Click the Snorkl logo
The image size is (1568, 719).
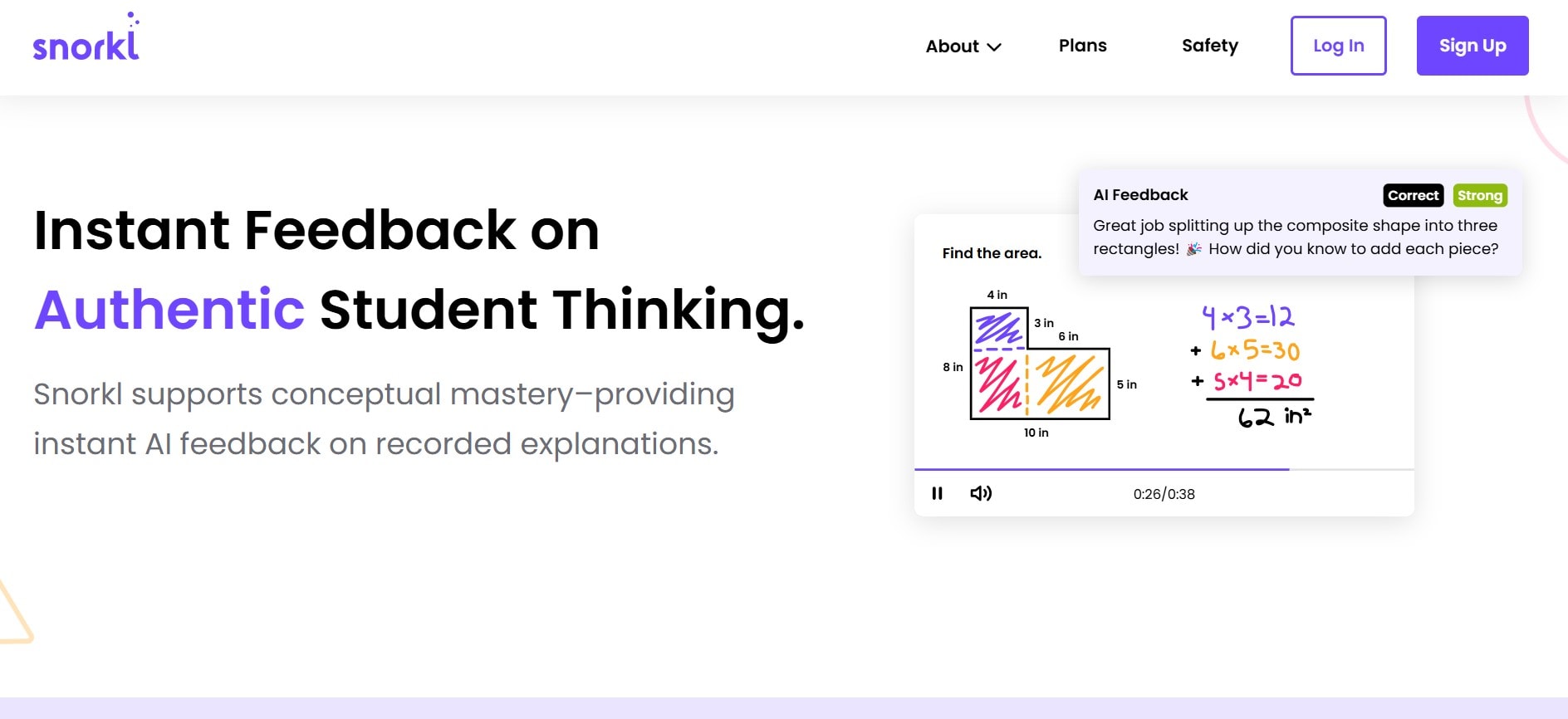click(86, 37)
